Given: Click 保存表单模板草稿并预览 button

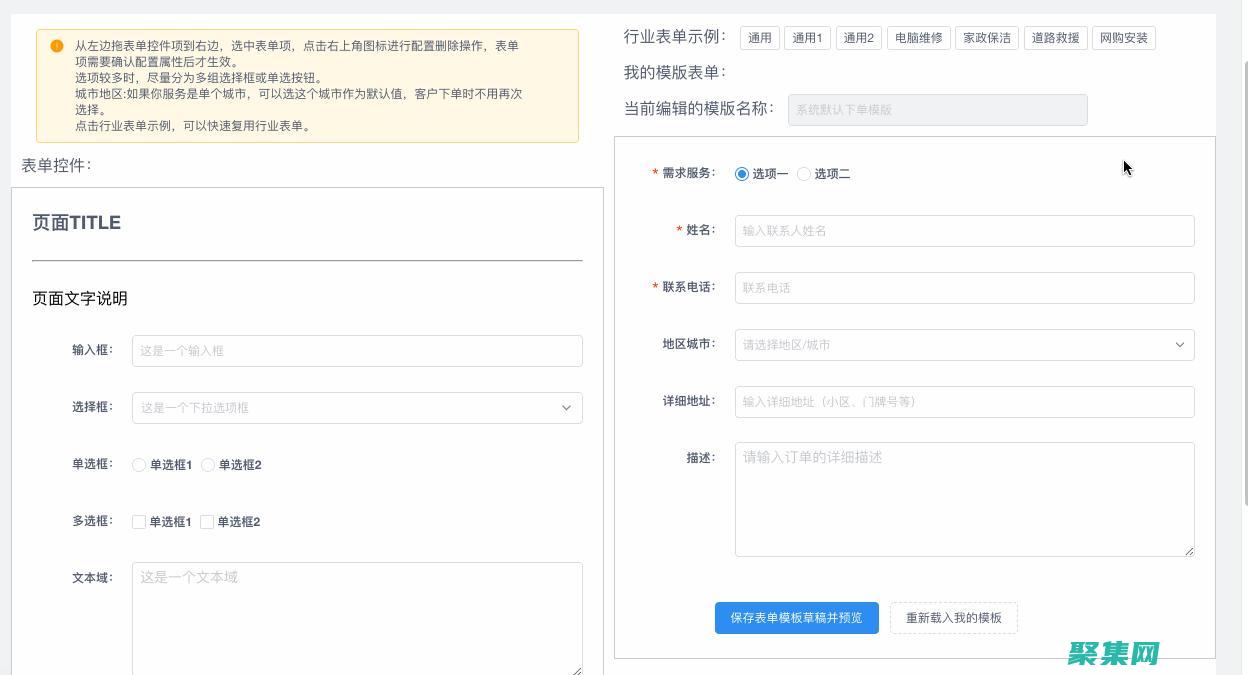Looking at the screenshot, I should (796, 618).
